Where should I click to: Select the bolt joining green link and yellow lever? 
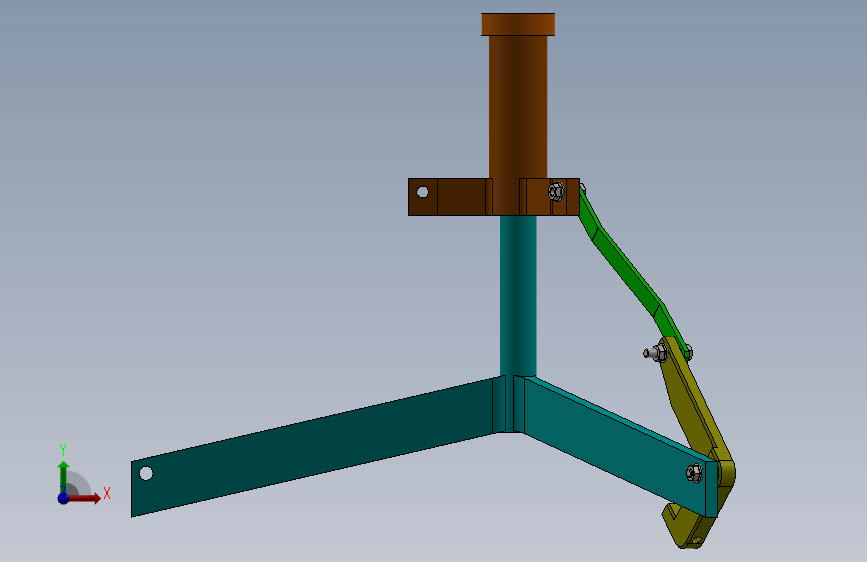point(656,352)
